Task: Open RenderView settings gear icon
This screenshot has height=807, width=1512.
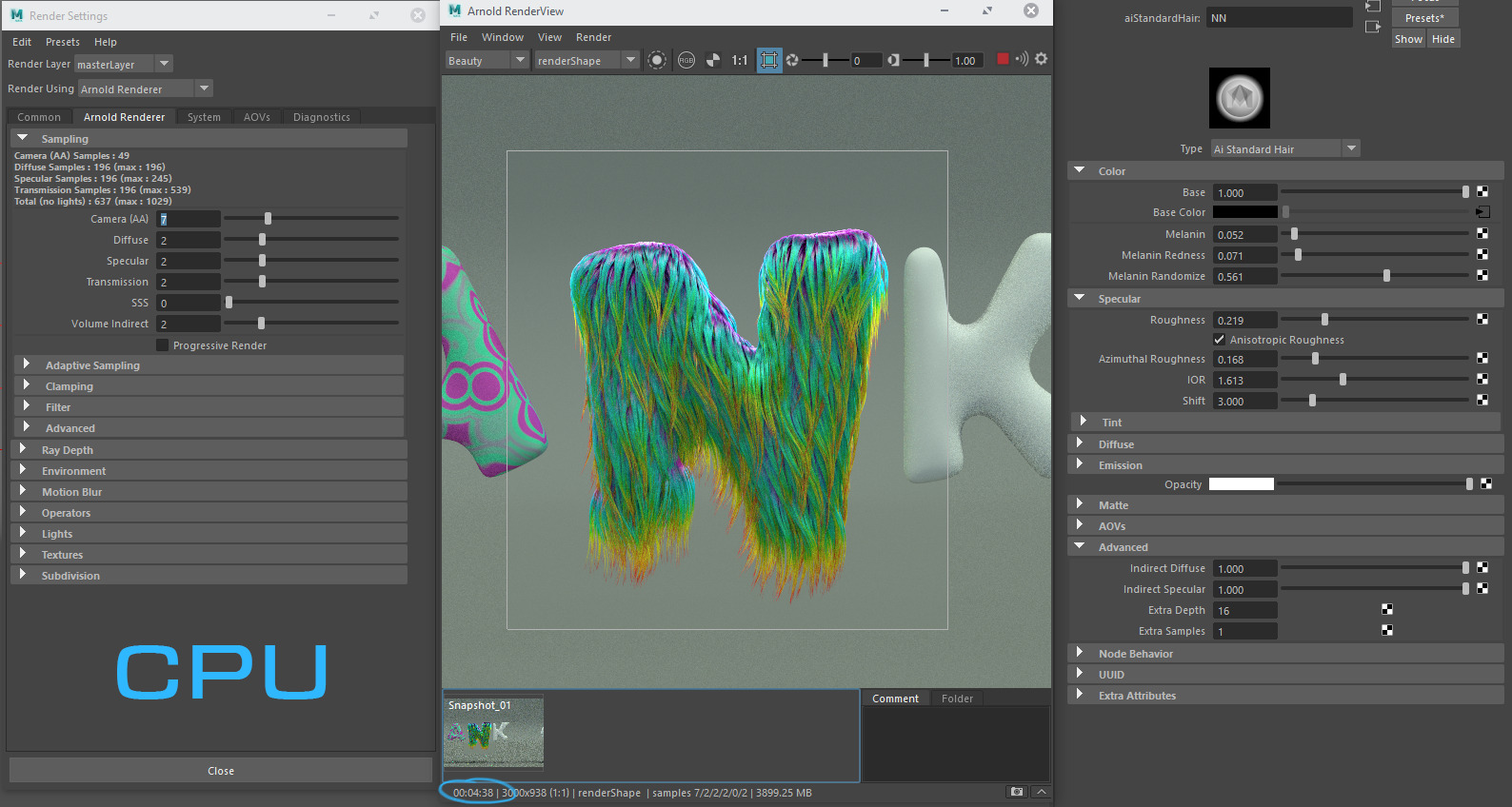Action: click(1042, 59)
